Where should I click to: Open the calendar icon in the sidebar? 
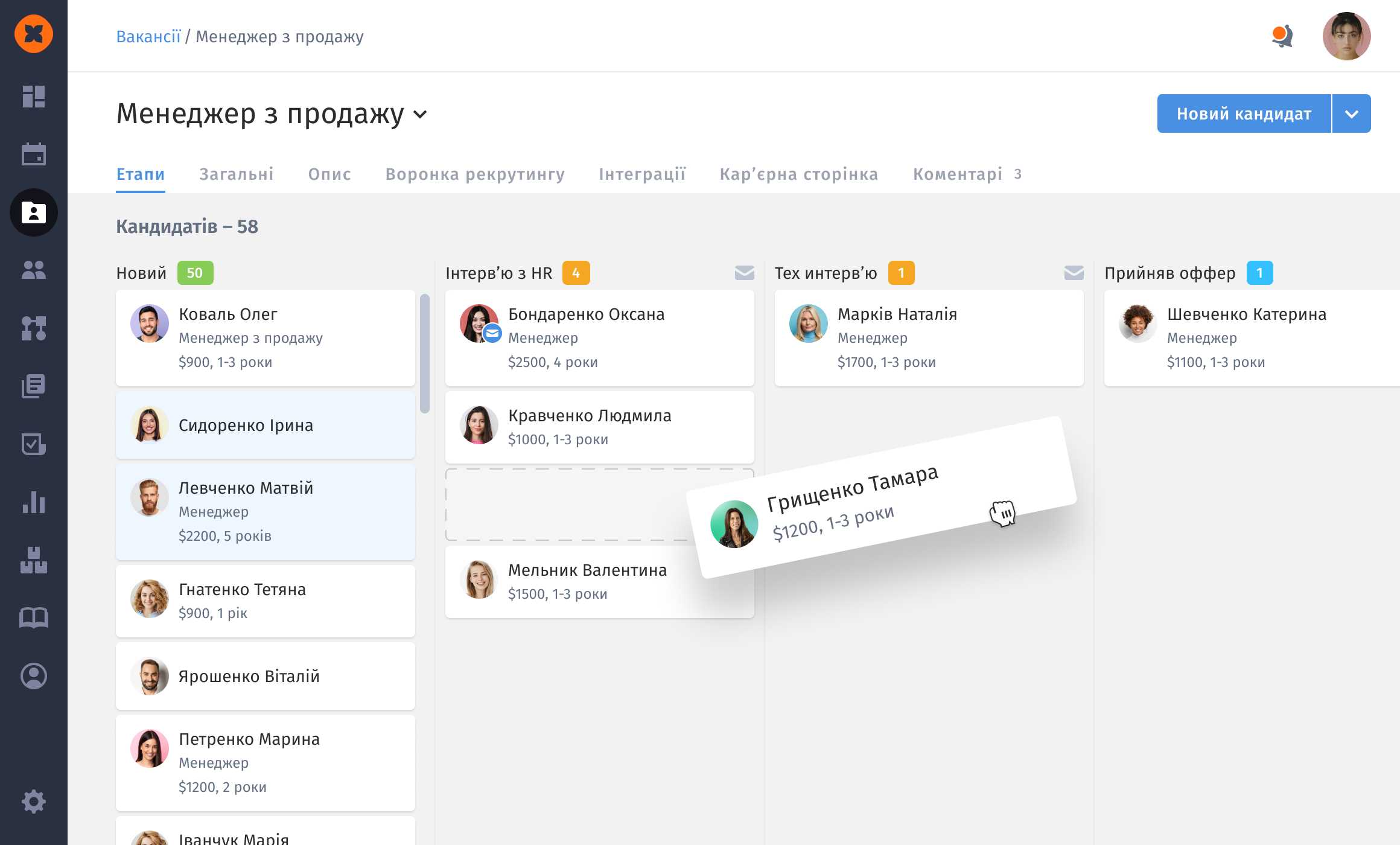[34, 155]
